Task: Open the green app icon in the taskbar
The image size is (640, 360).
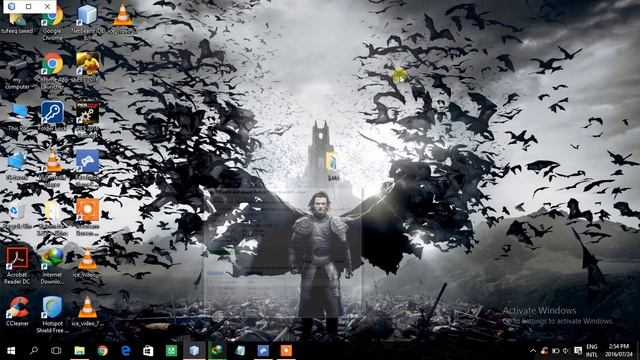Action: click(x=171, y=351)
